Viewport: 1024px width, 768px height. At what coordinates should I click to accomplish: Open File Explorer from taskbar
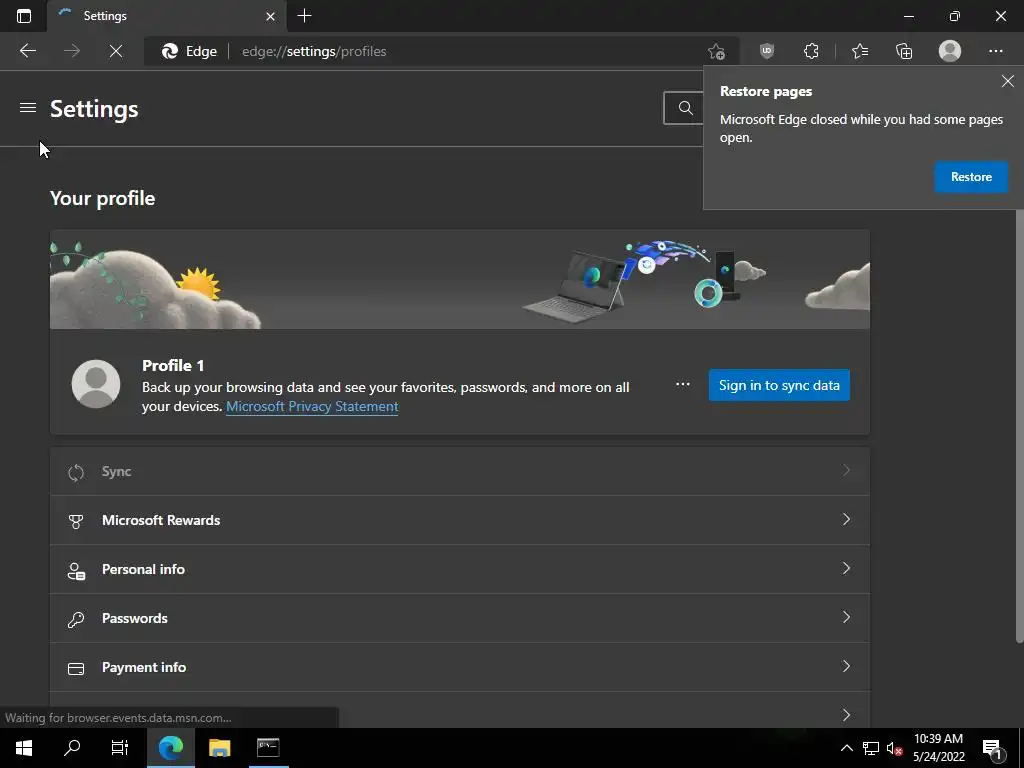219,748
